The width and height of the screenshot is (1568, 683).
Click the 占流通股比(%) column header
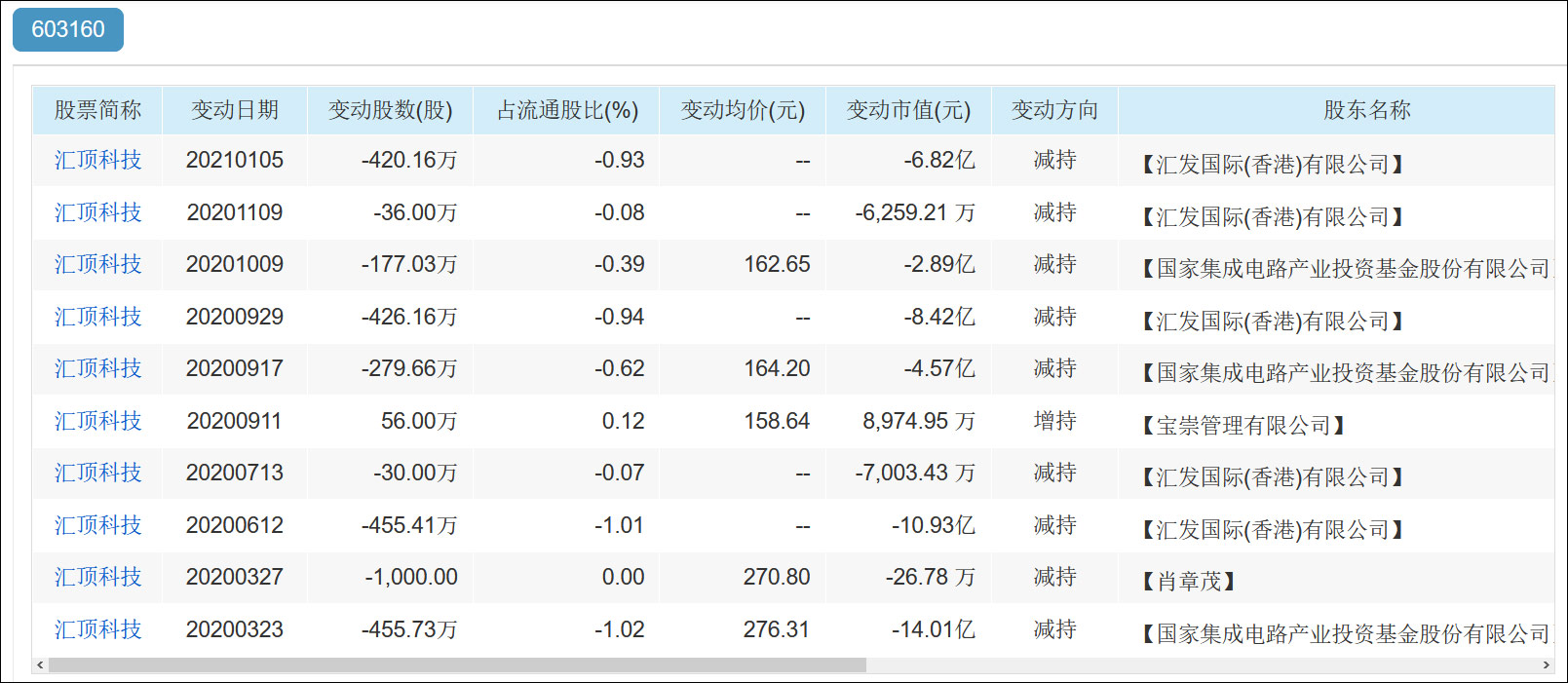pos(567,110)
